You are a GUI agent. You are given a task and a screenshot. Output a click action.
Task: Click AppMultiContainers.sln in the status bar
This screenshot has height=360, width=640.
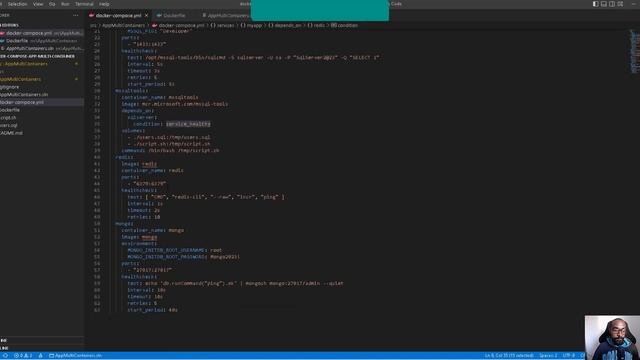pyautogui.click(x=76, y=356)
